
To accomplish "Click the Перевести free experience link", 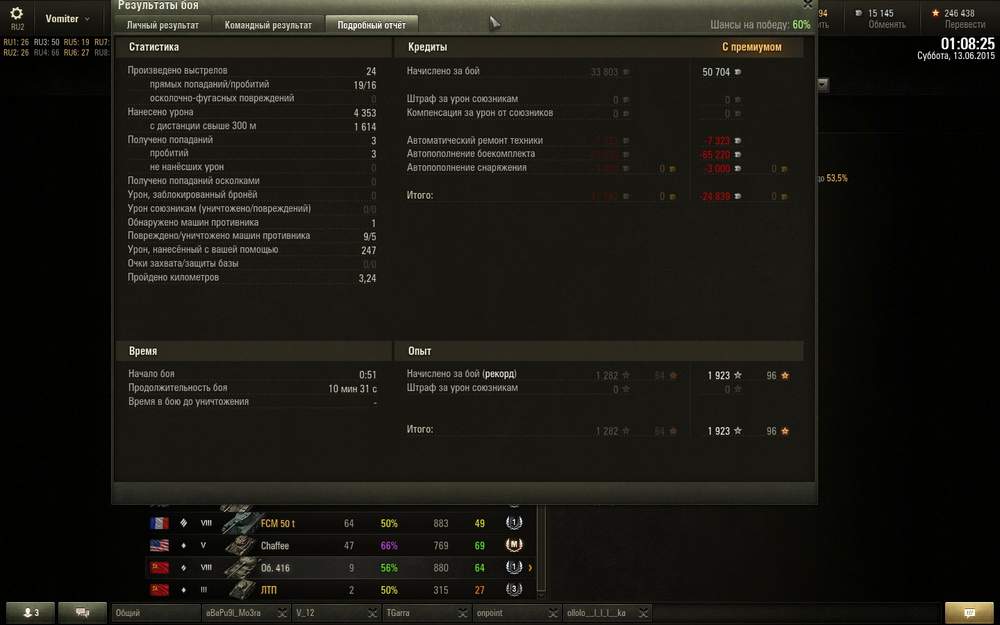I will click(x=964, y=24).
